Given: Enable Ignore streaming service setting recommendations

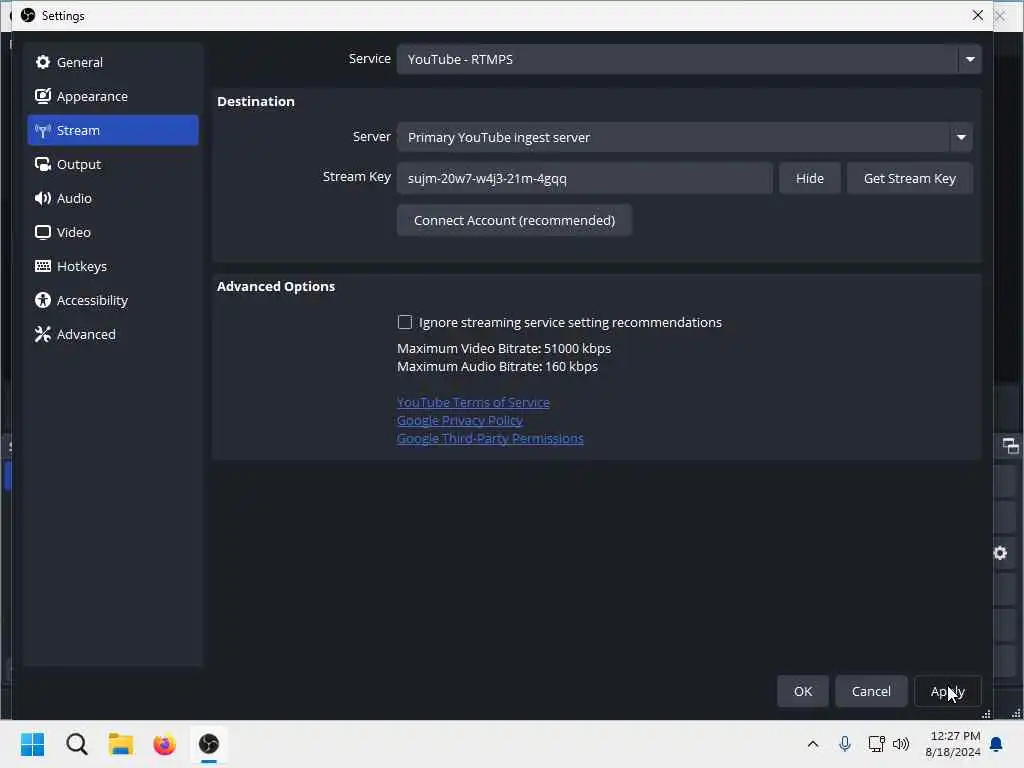Looking at the screenshot, I should 405,322.
